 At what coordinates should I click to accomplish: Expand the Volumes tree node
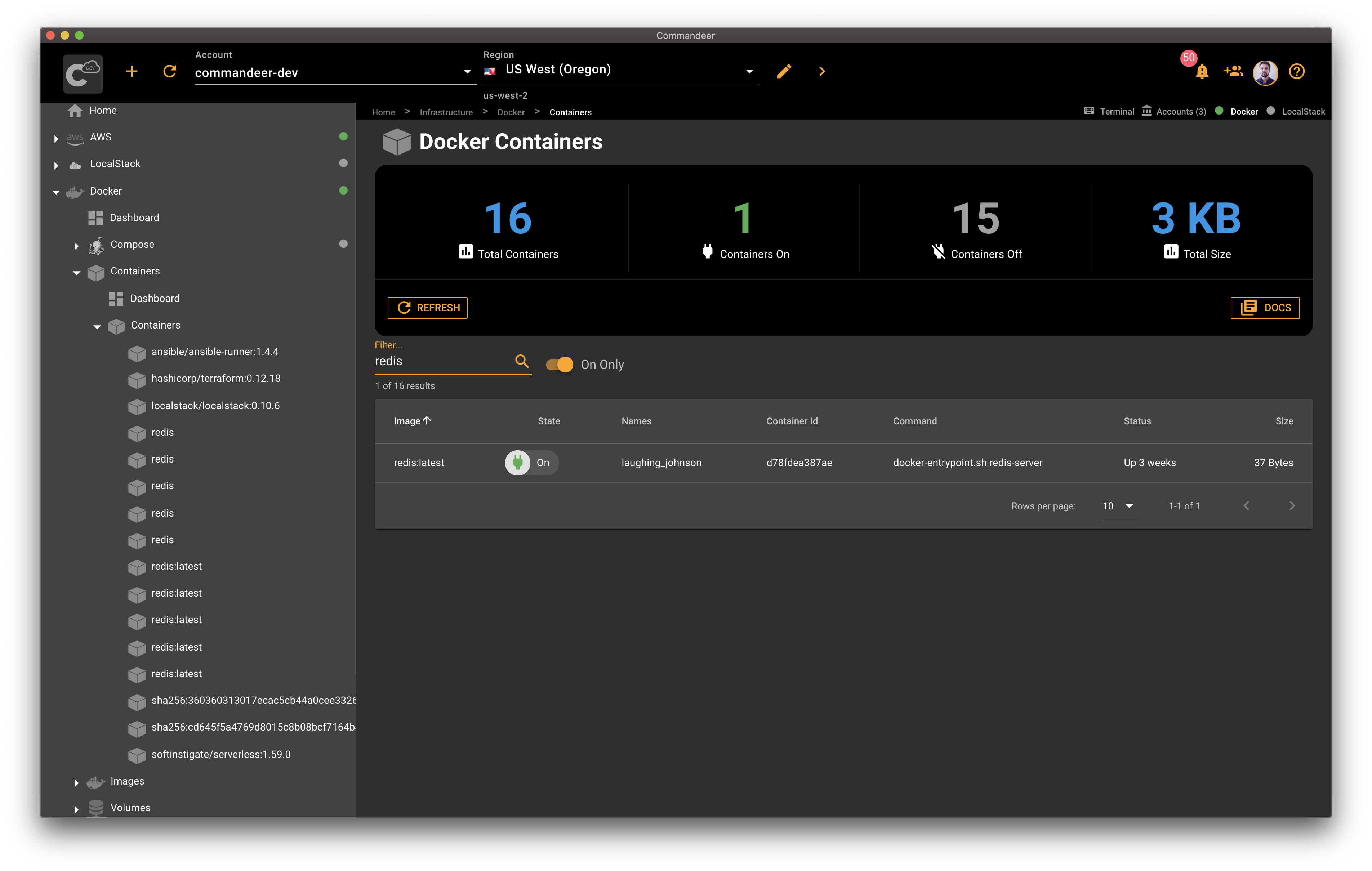click(76, 809)
